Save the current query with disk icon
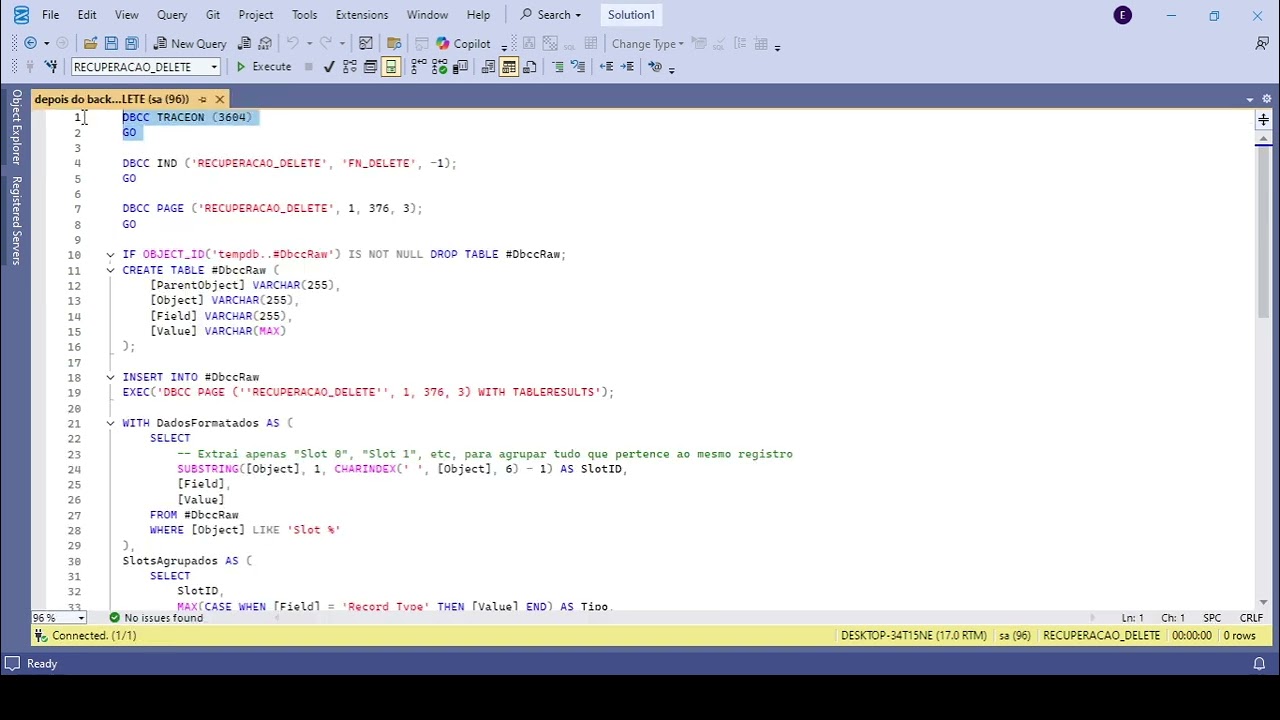This screenshot has width=1280, height=720. coord(111,43)
